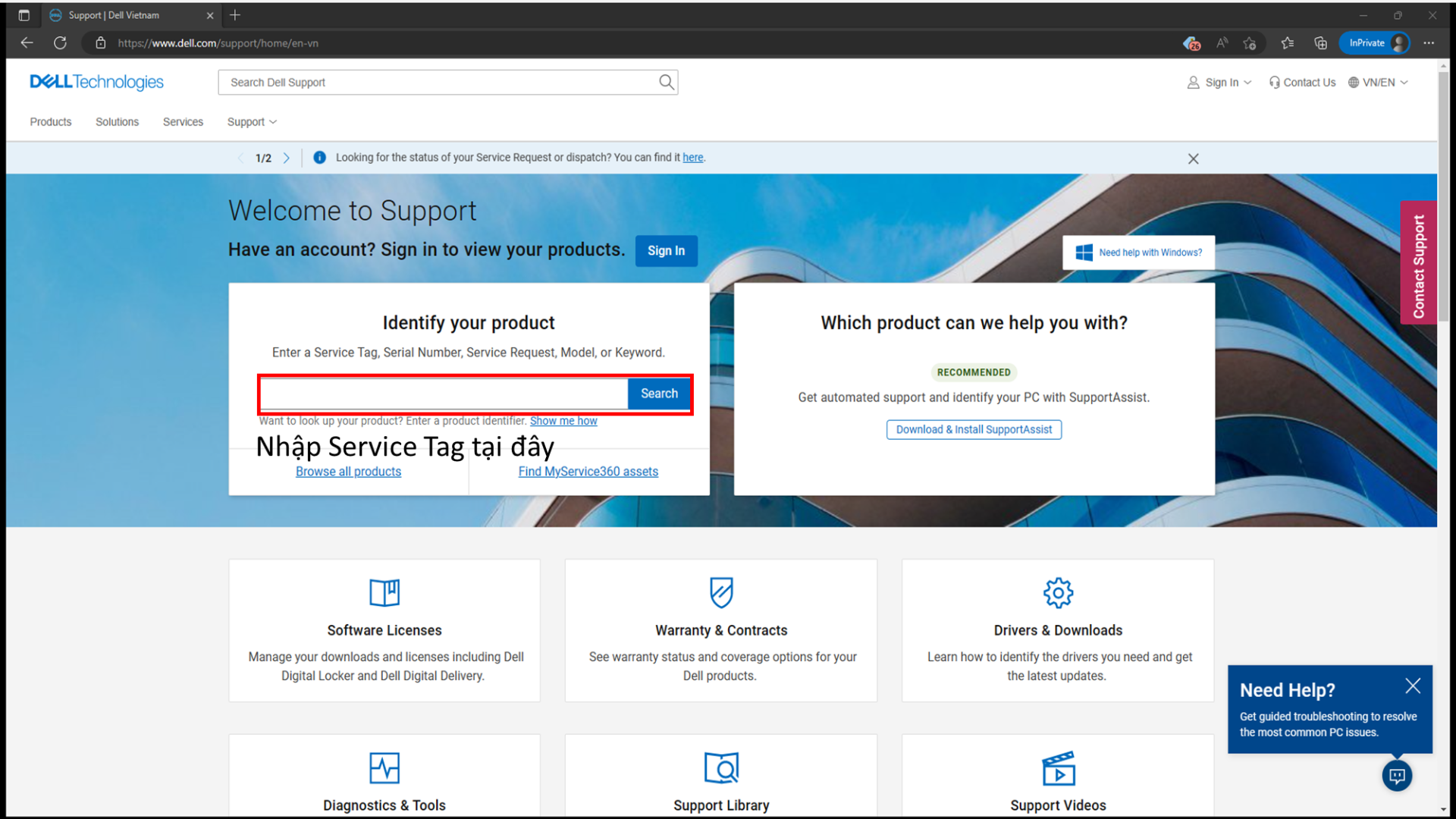
Task: Open the 'Show me how' link
Action: coord(563,421)
